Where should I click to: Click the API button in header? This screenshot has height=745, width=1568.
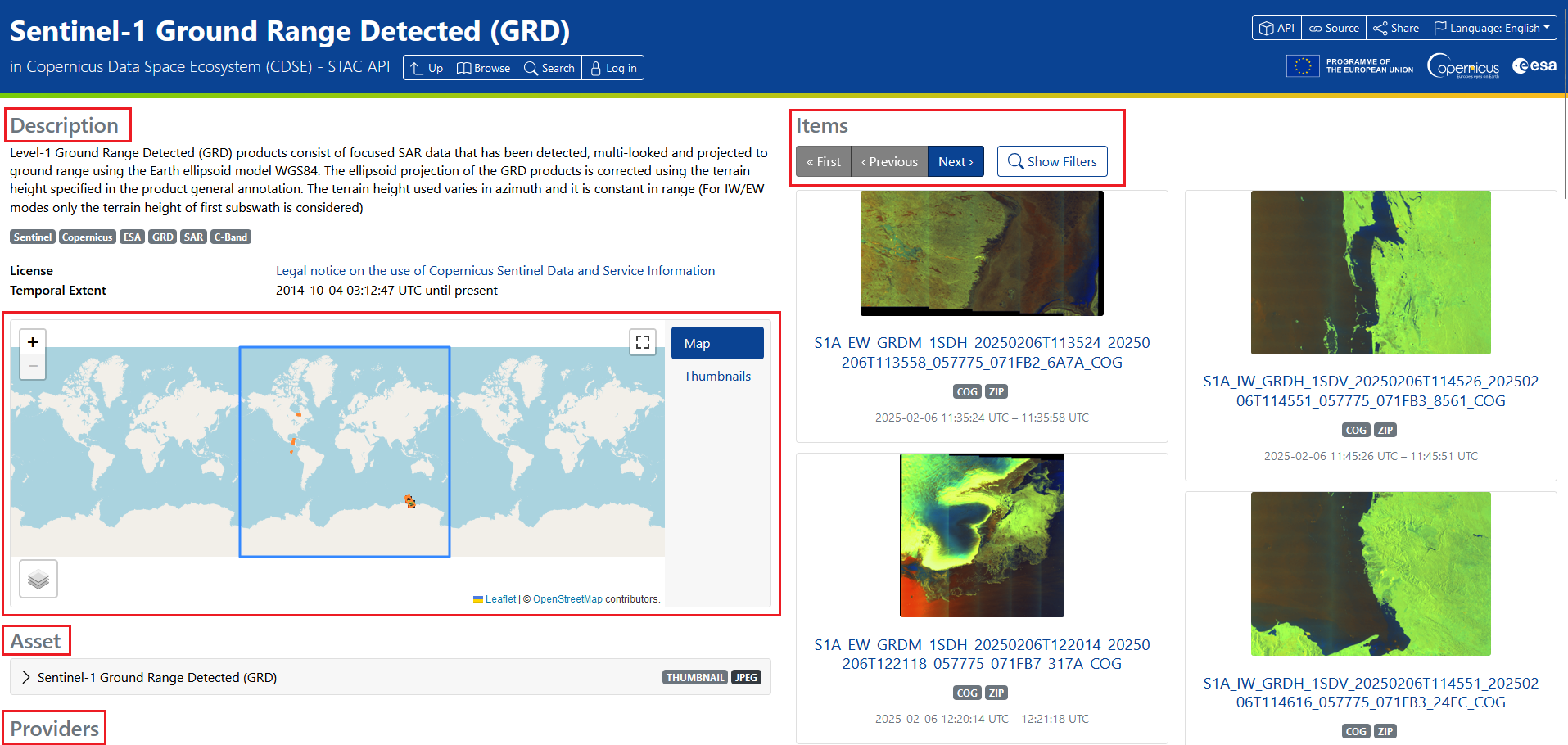pos(1277,28)
